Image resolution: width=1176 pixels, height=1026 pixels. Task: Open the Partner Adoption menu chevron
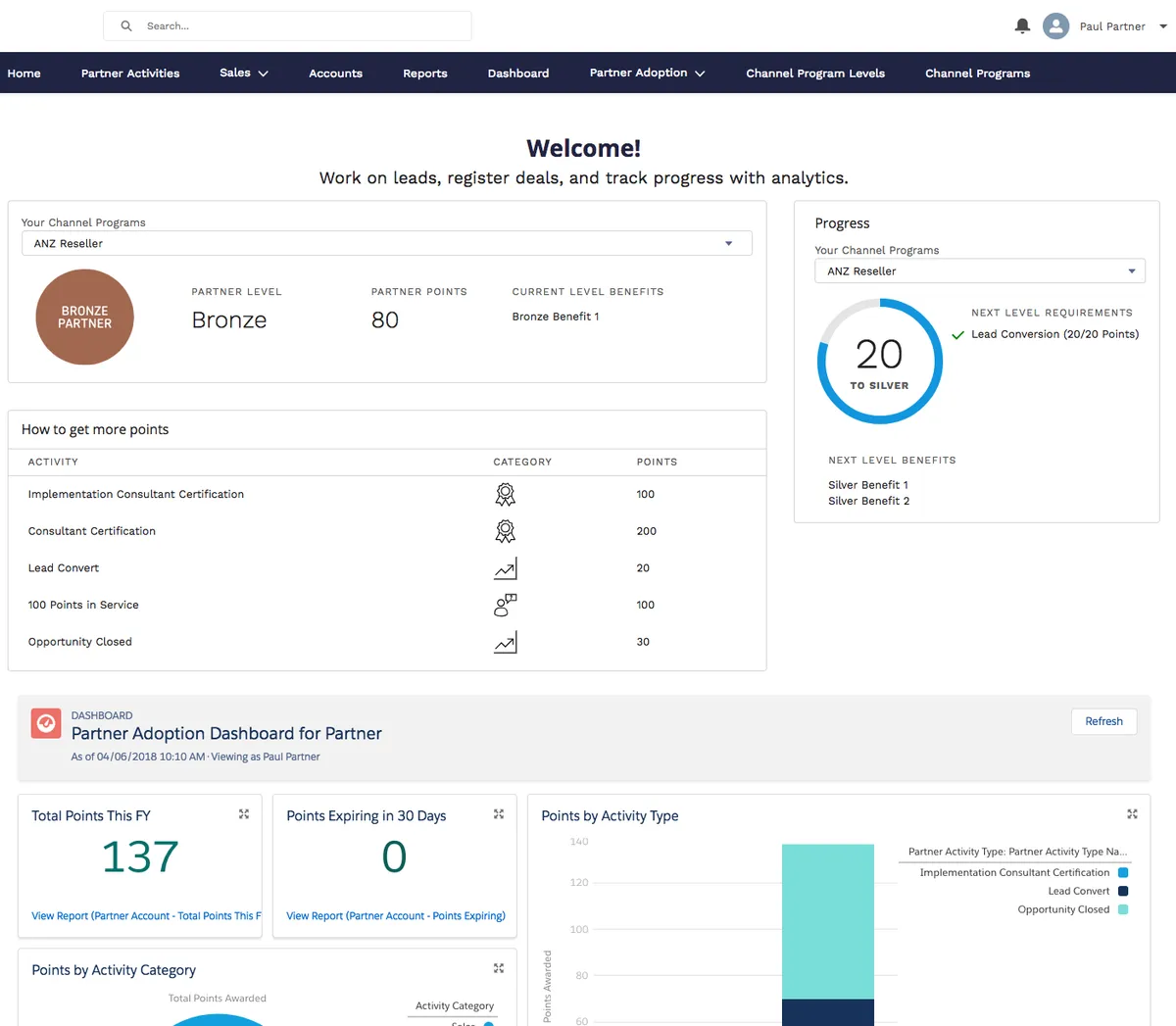pyautogui.click(x=700, y=73)
